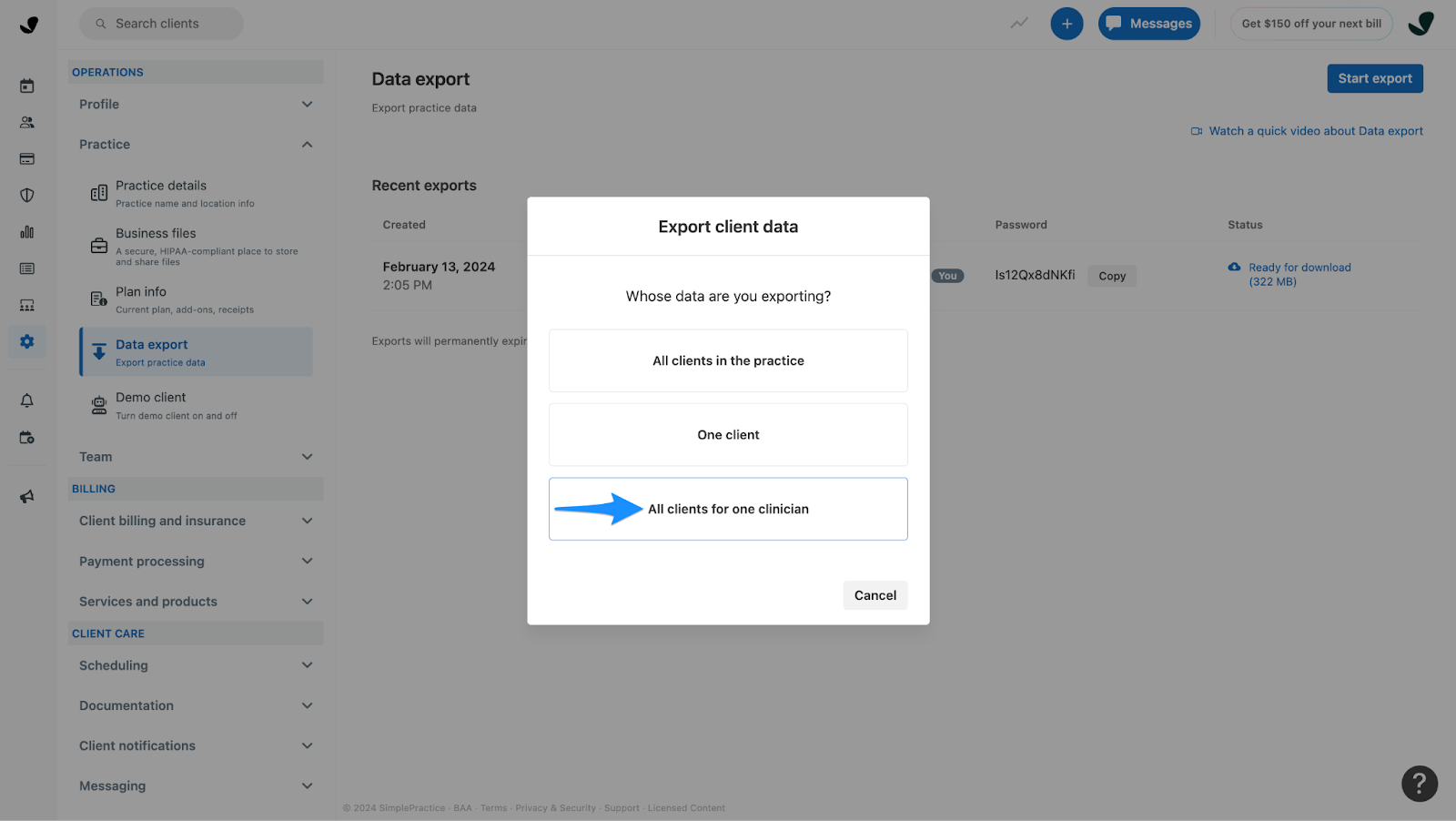1456x821 pixels.
Task: Open Watch a quick video about Data export
Action: [x=1316, y=130]
